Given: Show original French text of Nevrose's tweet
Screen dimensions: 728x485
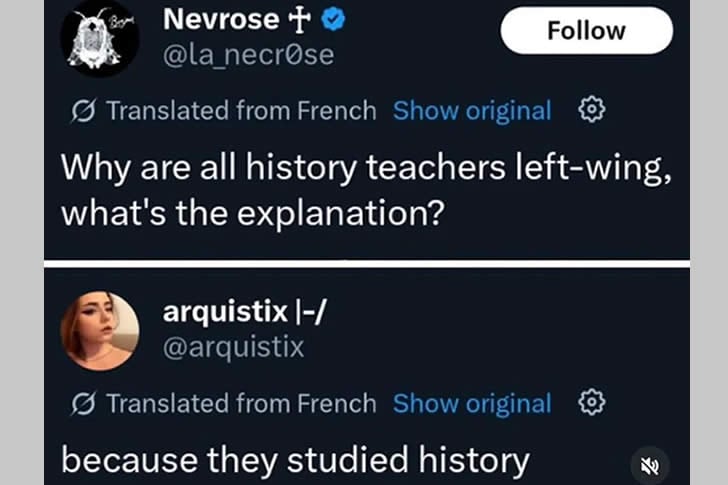Looking at the screenshot, I should click(x=472, y=110).
